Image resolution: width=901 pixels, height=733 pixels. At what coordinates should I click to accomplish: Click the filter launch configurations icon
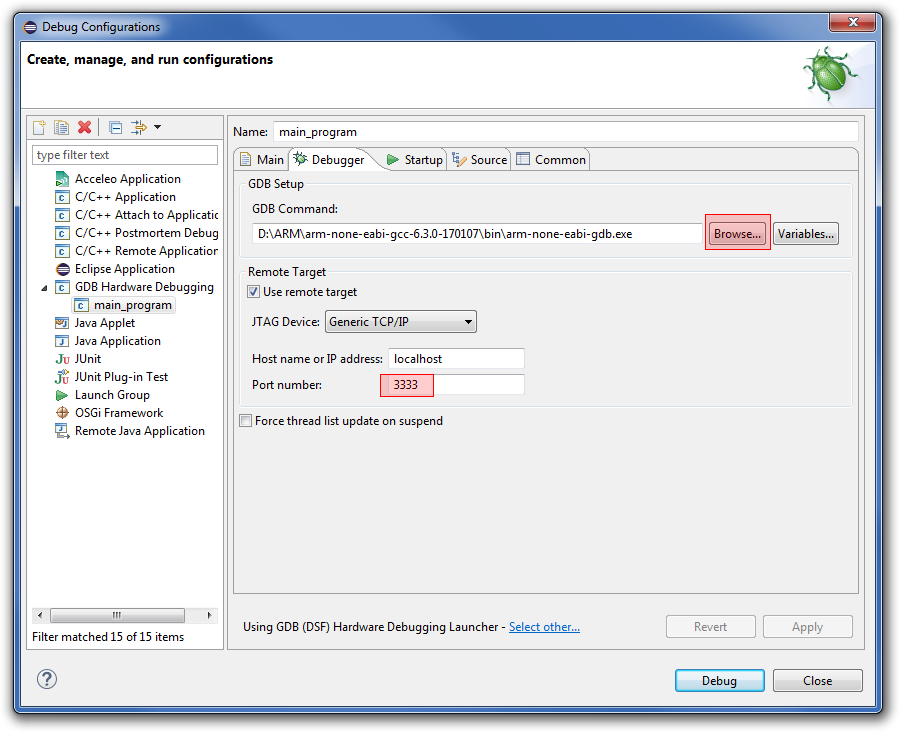[x=138, y=127]
